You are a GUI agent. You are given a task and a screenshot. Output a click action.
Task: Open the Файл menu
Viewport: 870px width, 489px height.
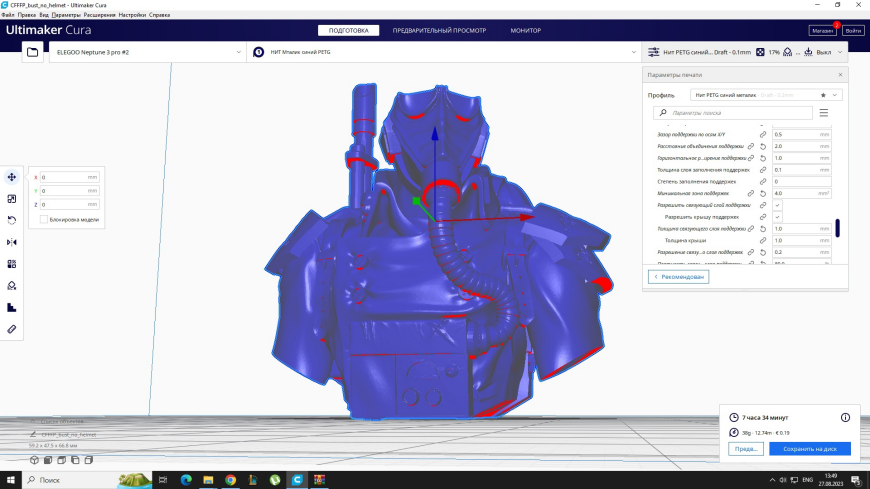point(8,15)
